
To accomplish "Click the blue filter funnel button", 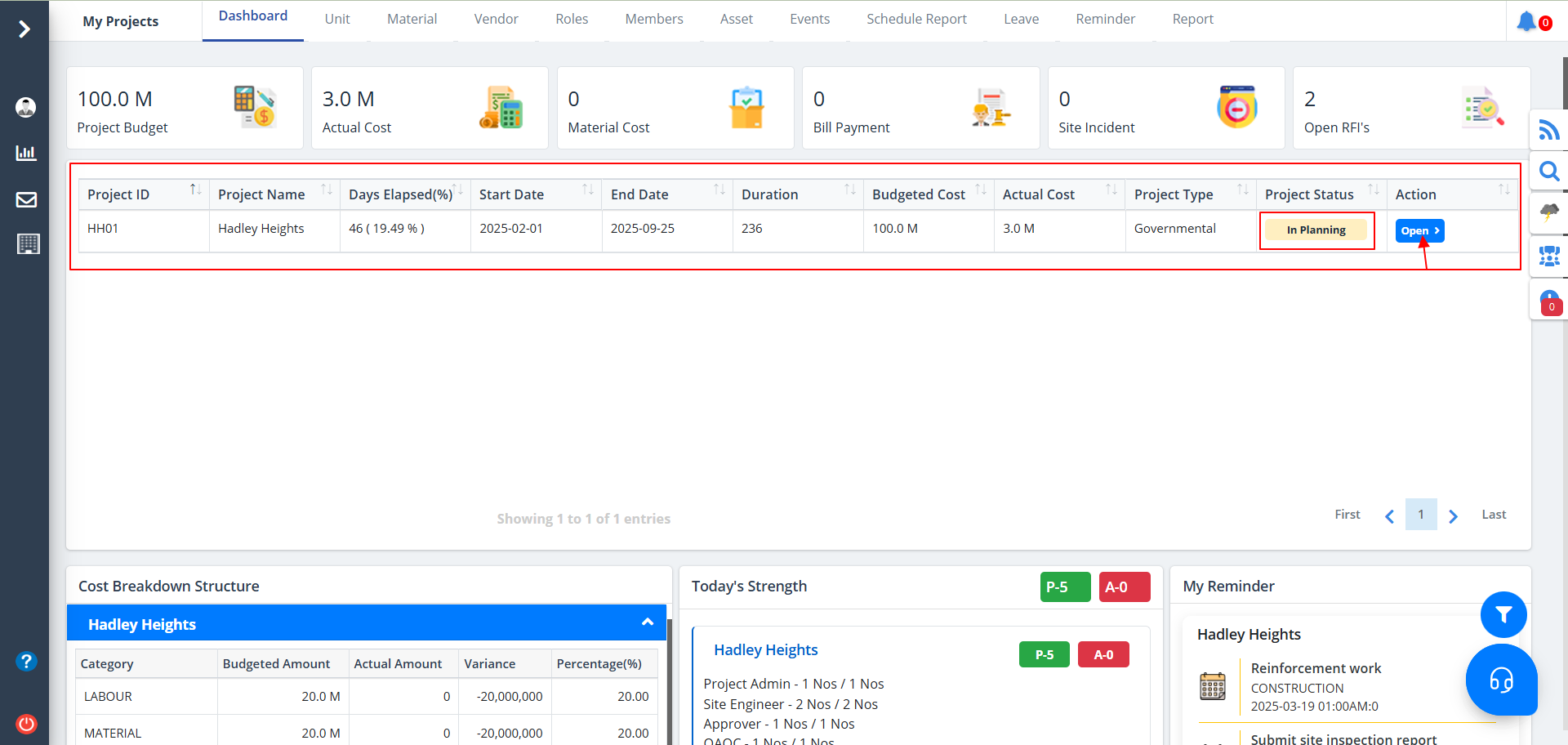I will coord(1503,615).
